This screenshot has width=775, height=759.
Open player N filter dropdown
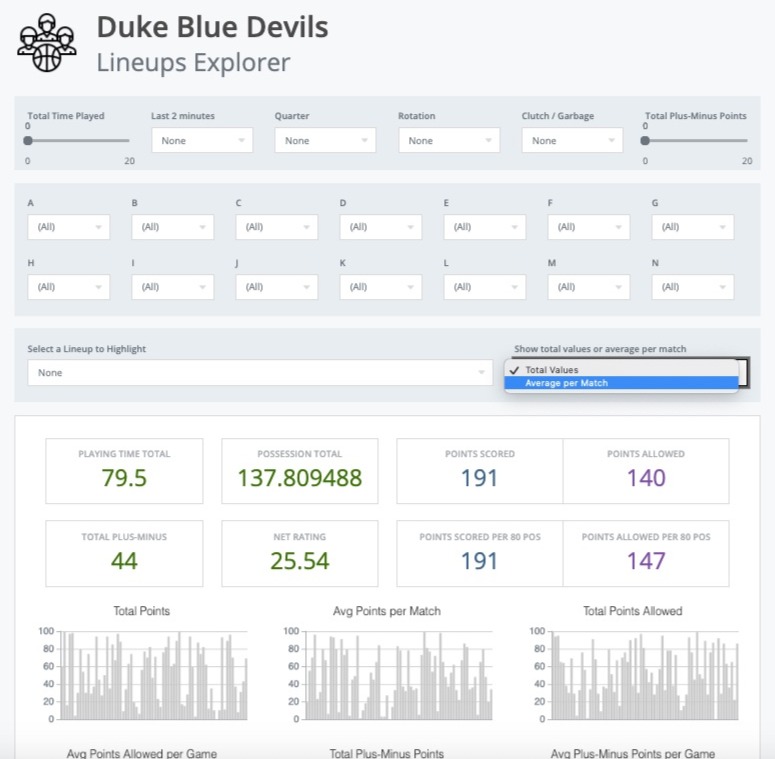692,287
